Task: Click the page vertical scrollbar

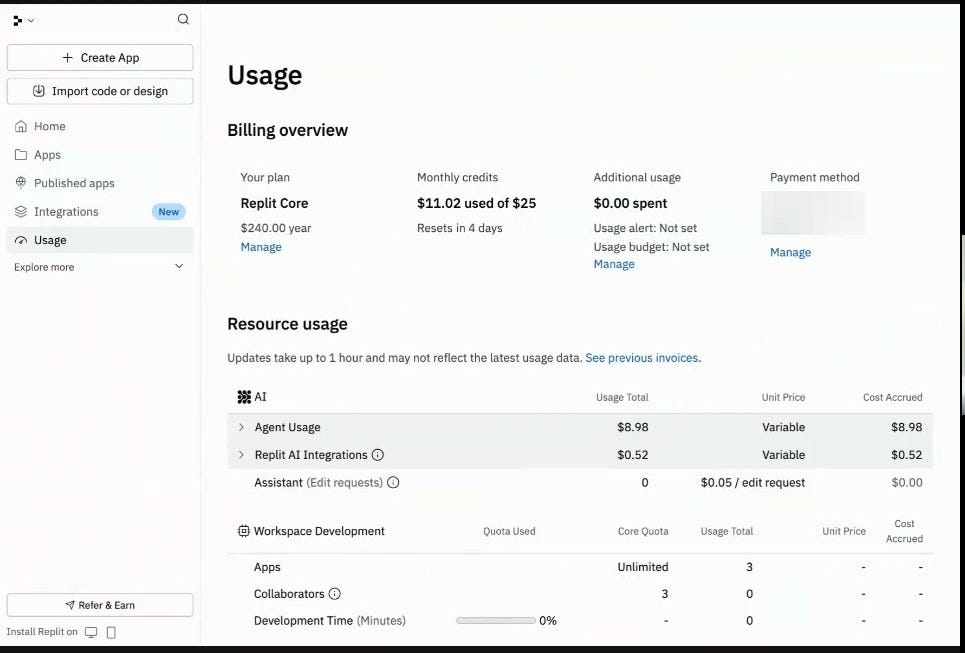Action: [962, 325]
